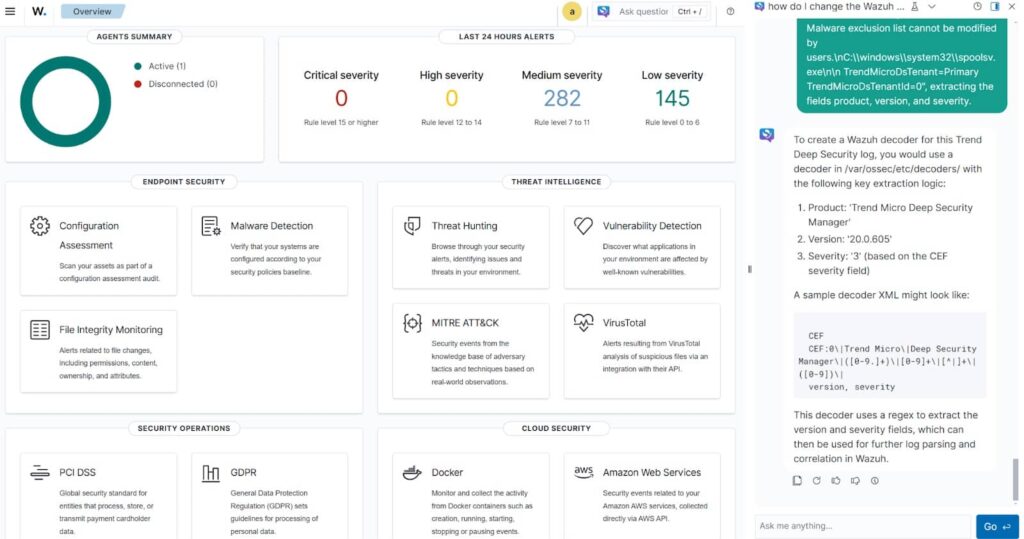Toggle the chat panel dock layout icon
Screen dimensions: 1024x539
(994, 6)
